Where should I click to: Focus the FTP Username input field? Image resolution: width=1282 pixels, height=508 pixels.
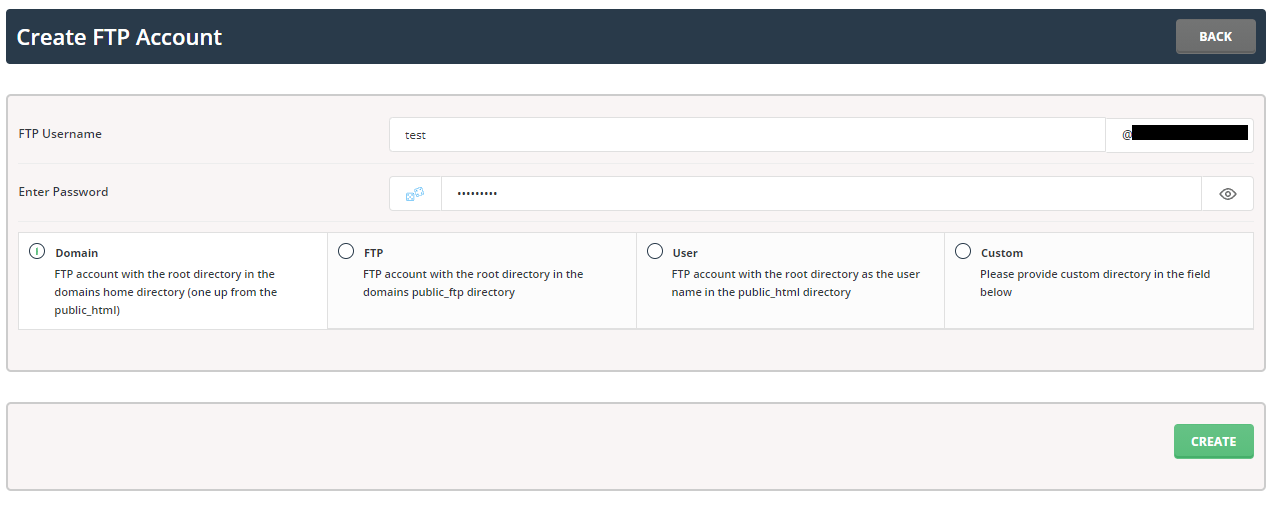click(x=746, y=135)
